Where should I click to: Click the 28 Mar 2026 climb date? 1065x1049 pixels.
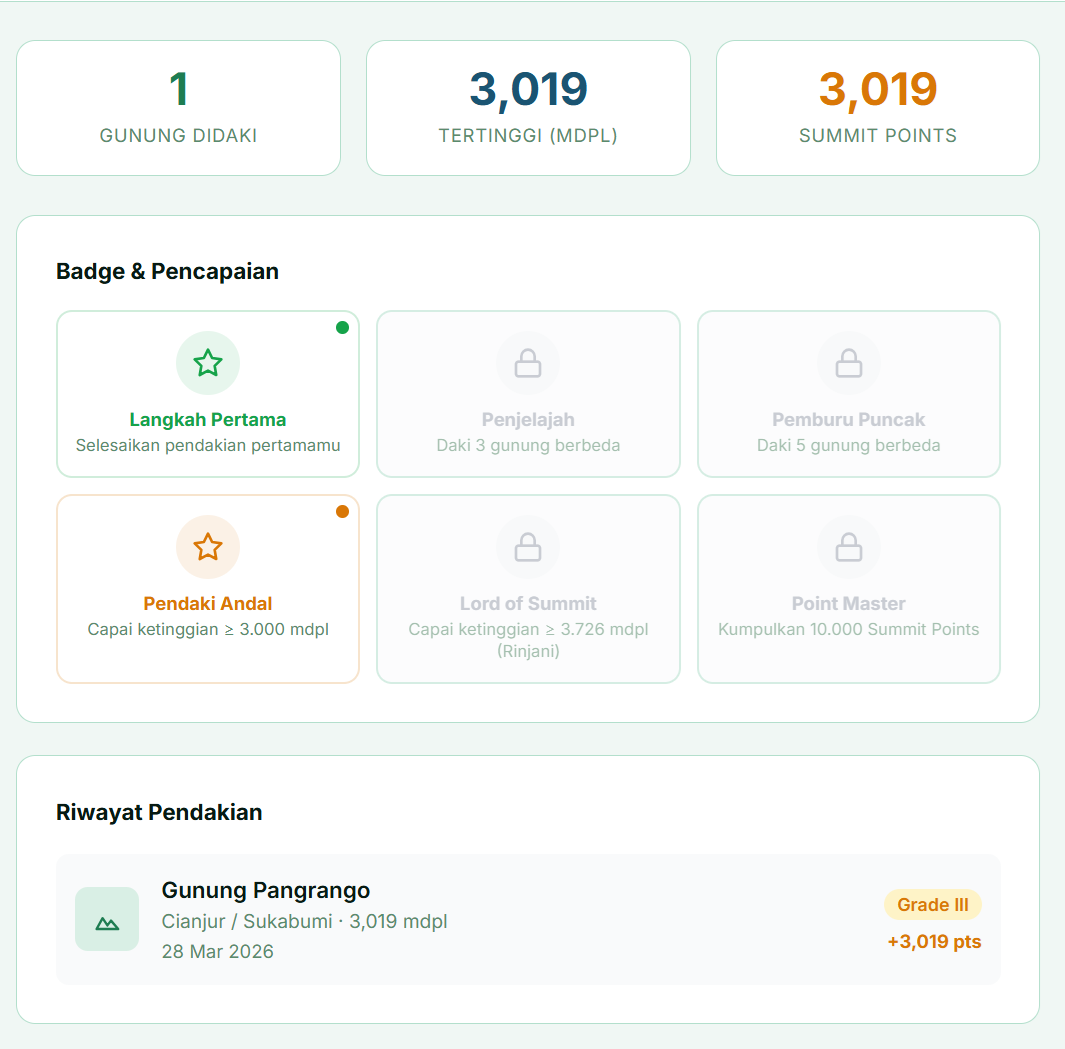point(217,951)
